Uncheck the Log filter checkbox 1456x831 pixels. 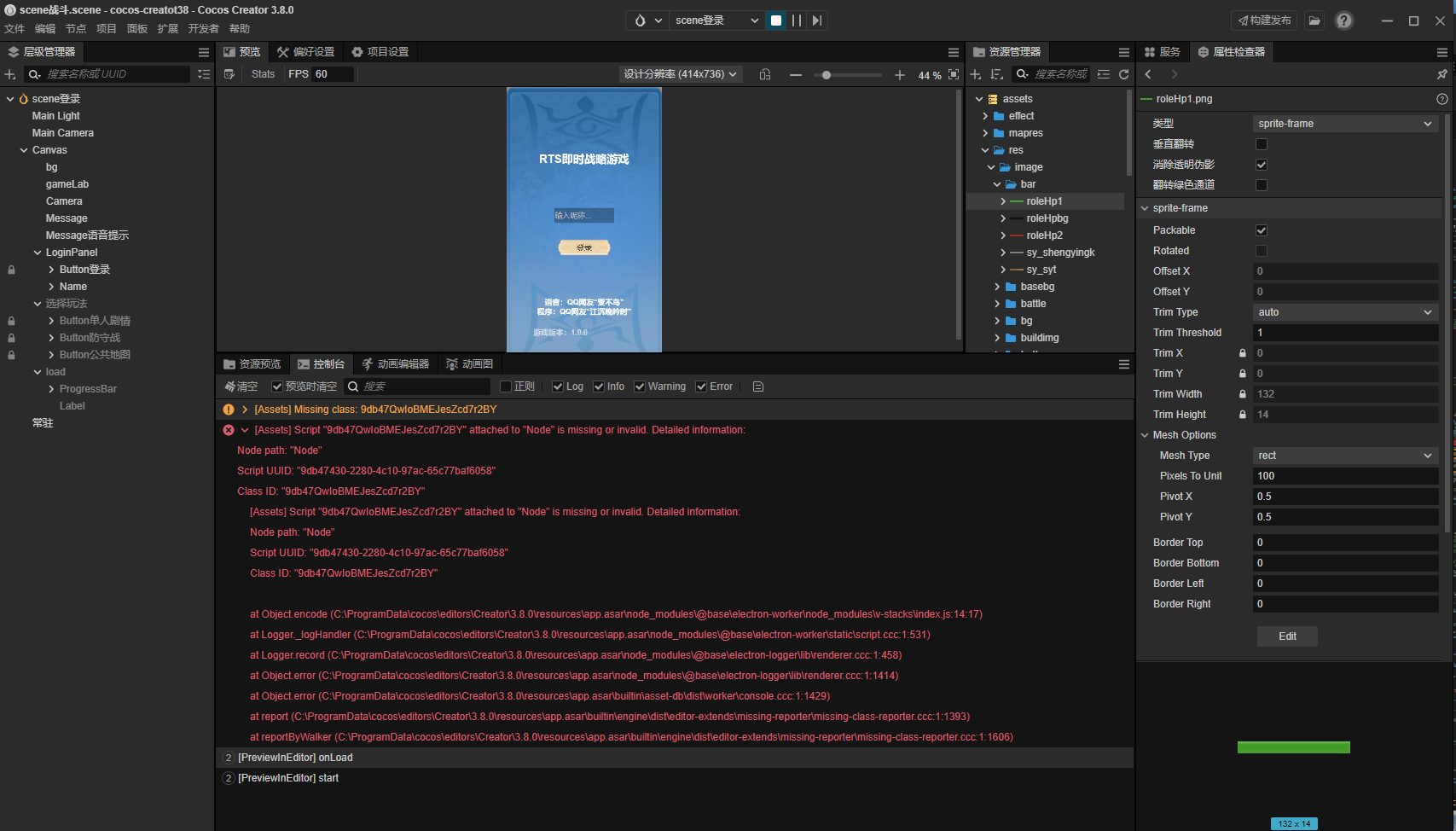coord(558,386)
